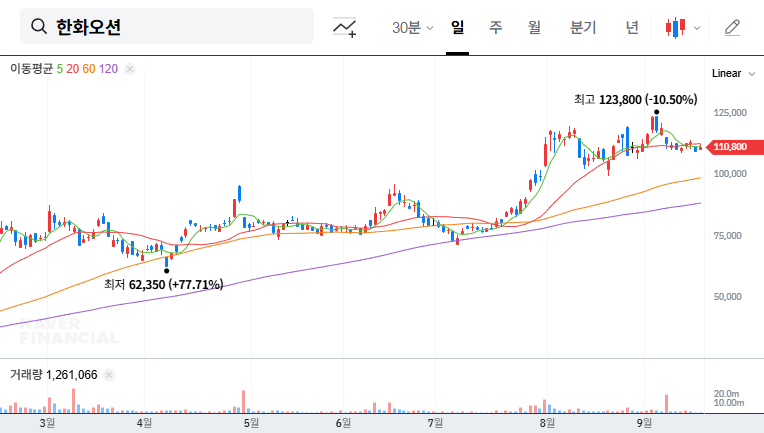Click the 3월 date axis label

tap(47, 423)
